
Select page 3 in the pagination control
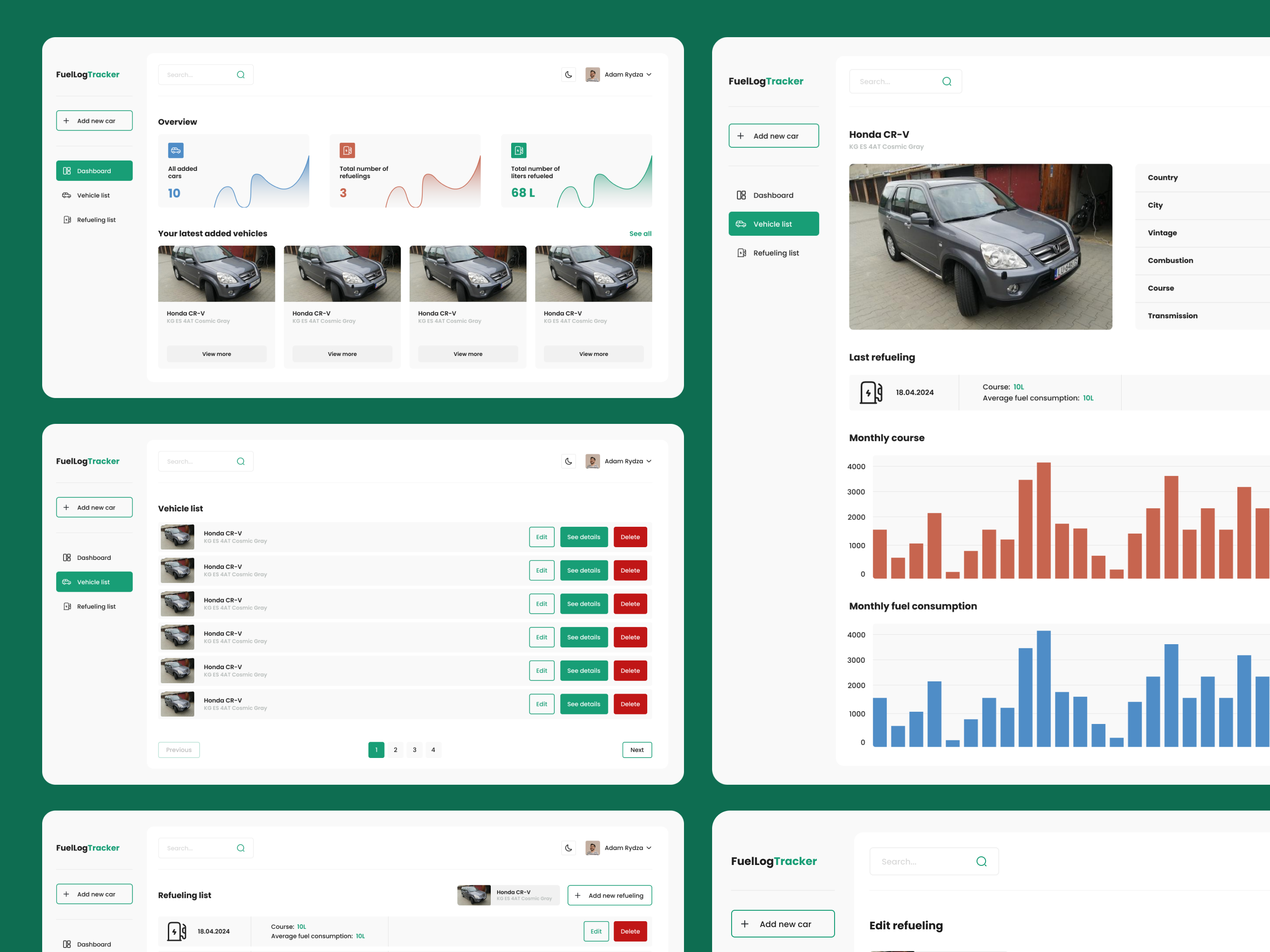(414, 749)
